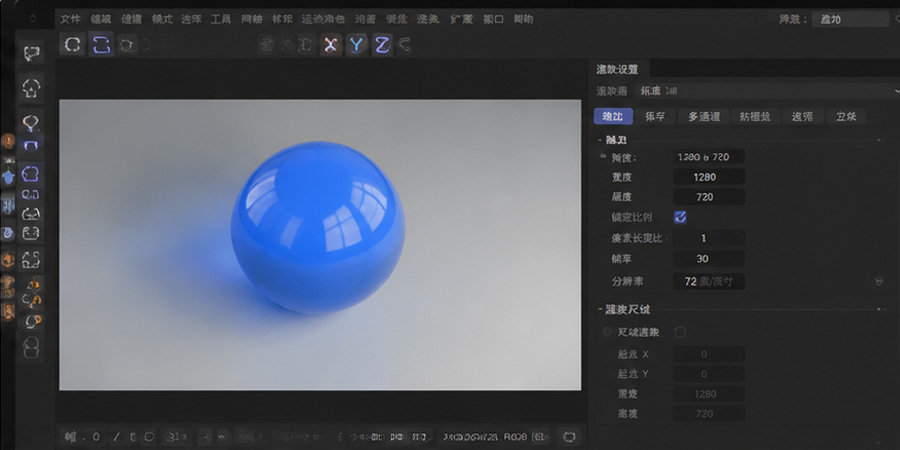Click the current frame field showing 0 in timeline
This screenshot has width=900, height=450.
96,437
